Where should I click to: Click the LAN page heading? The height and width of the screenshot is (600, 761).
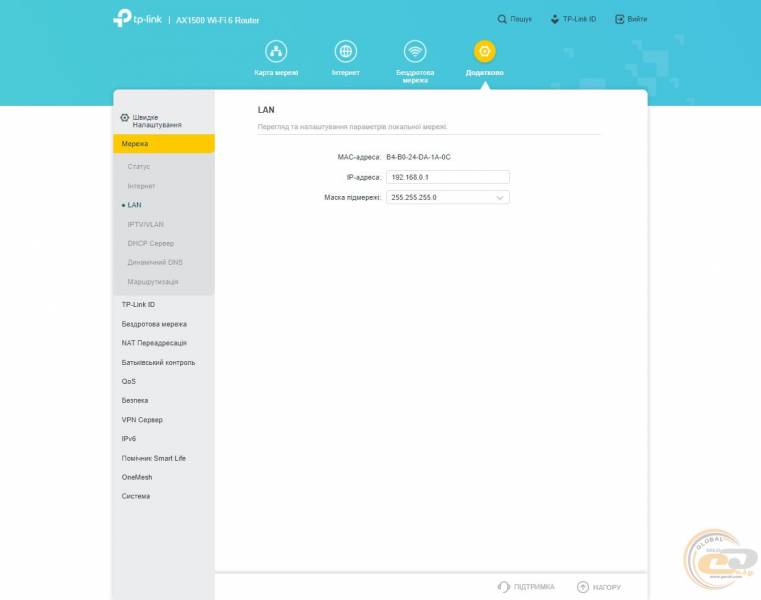(x=266, y=110)
